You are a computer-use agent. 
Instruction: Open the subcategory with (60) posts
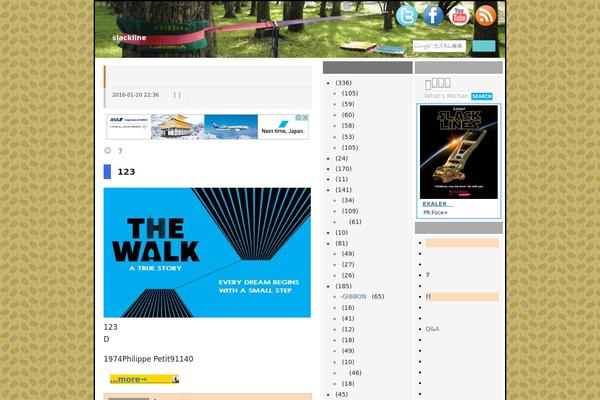[x=348, y=115]
